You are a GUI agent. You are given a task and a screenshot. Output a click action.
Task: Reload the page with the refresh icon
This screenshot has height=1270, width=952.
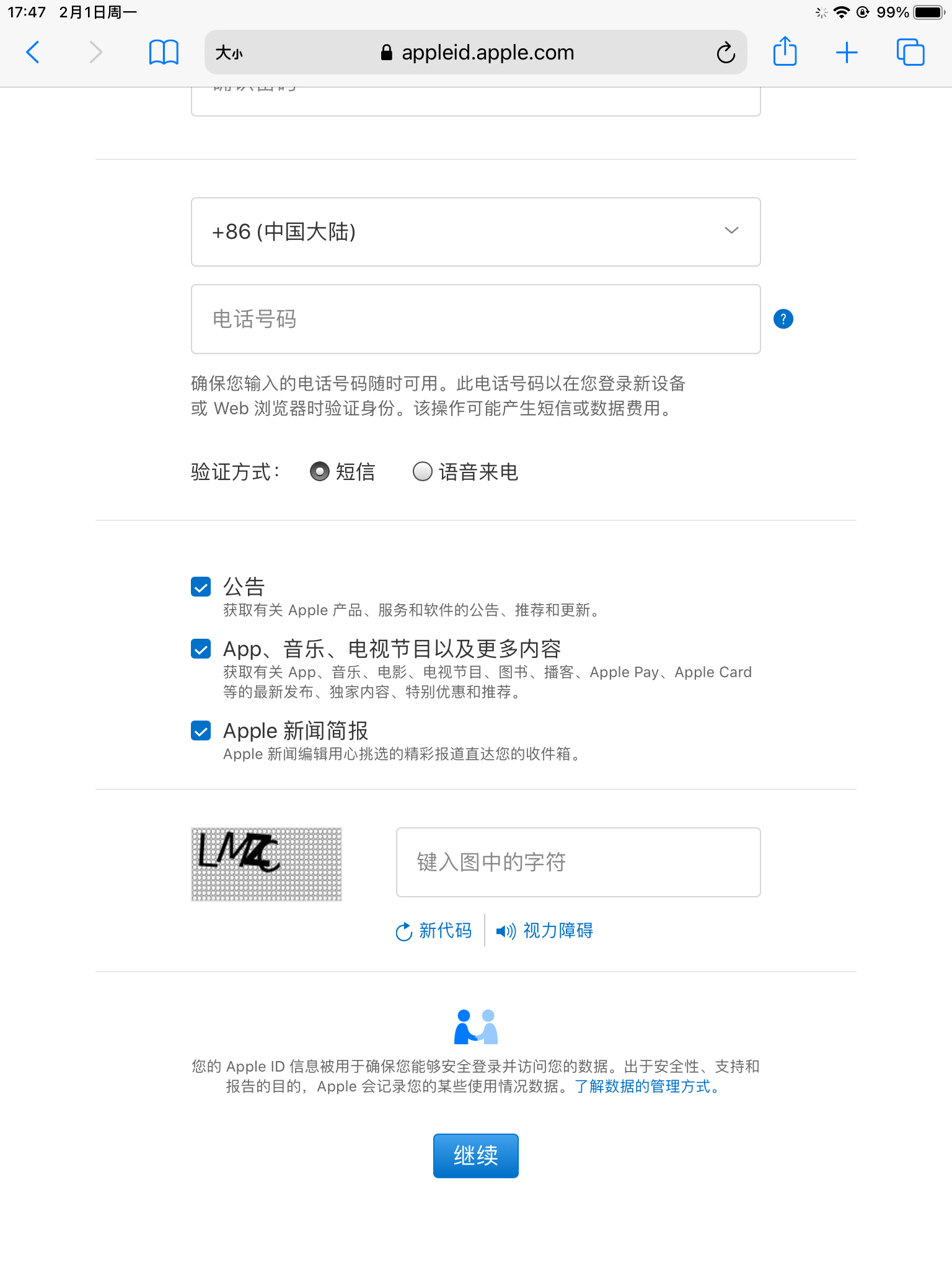tap(726, 53)
